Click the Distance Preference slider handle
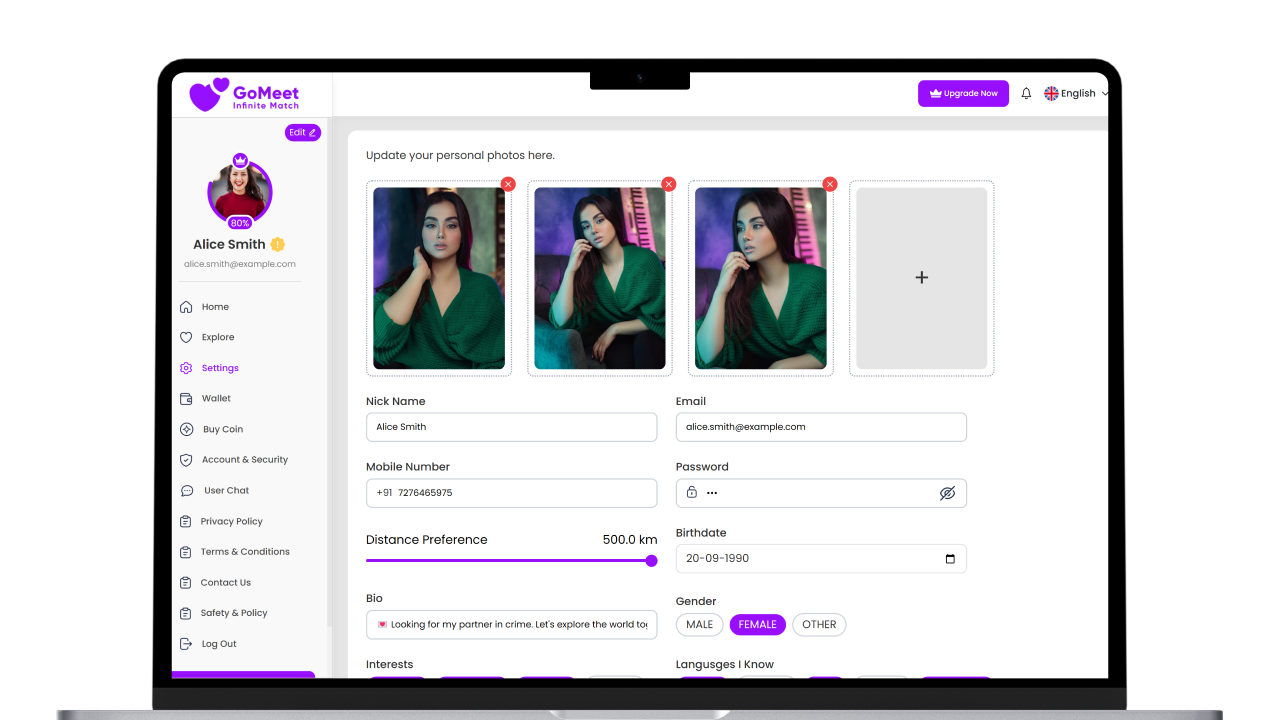Screen dimensions: 1280x720 click(651, 561)
